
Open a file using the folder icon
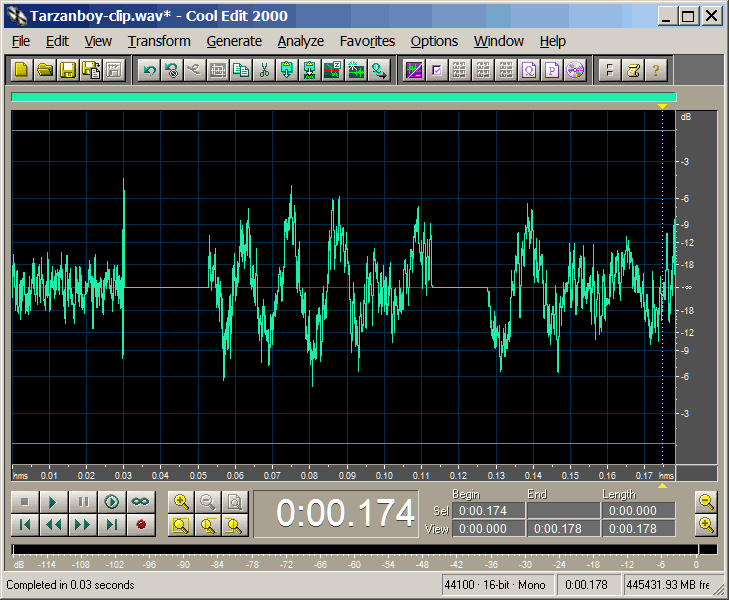click(45, 70)
